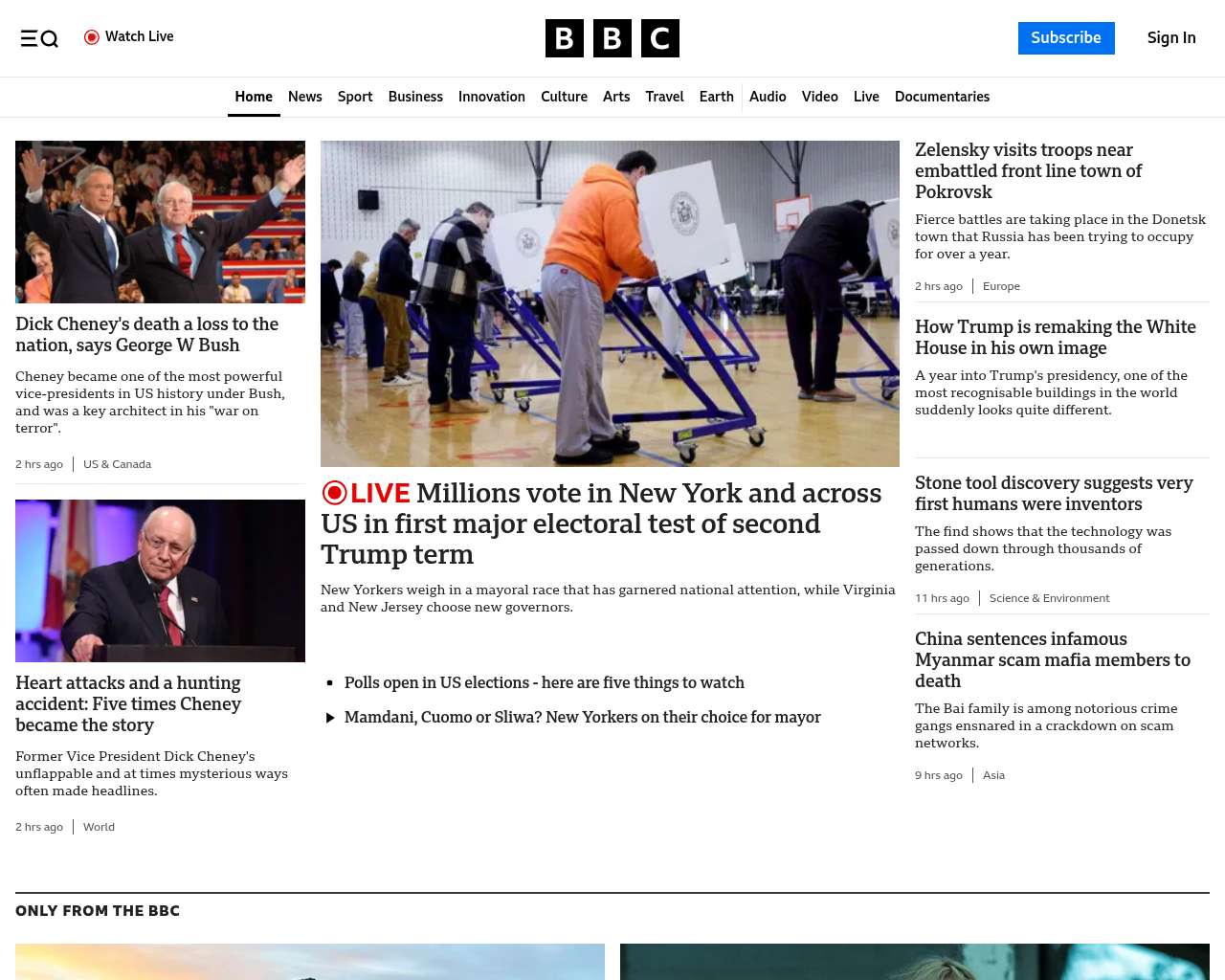Open the voting booths main image
The height and width of the screenshot is (980, 1225).
pos(610,303)
